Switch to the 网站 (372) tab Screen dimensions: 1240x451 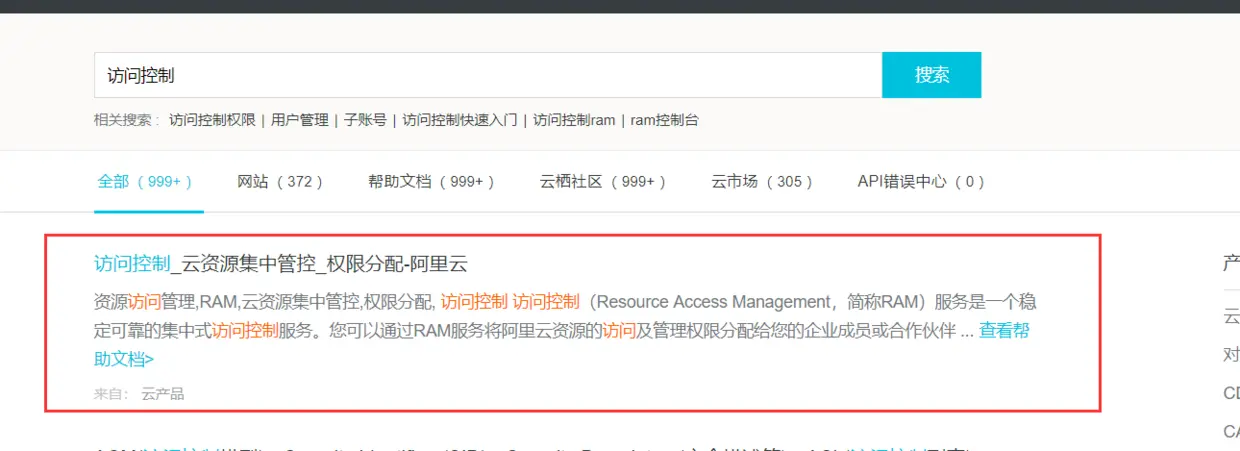tap(281, 182)
